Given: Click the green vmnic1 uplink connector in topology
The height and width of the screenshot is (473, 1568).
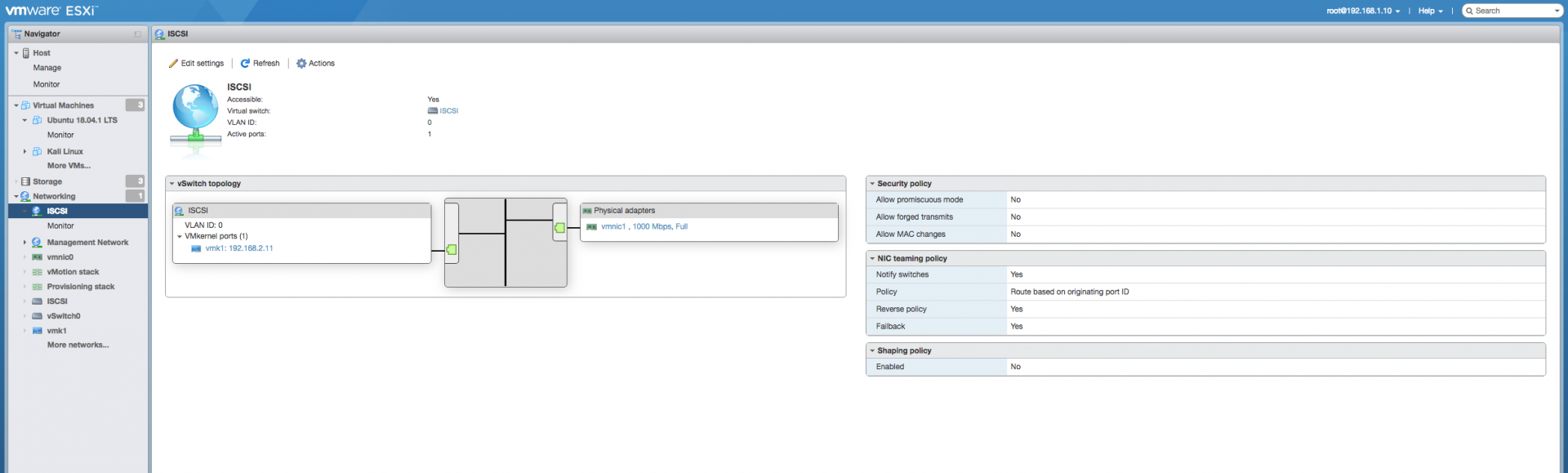Looking at the screenshot, I should point(559,228).
